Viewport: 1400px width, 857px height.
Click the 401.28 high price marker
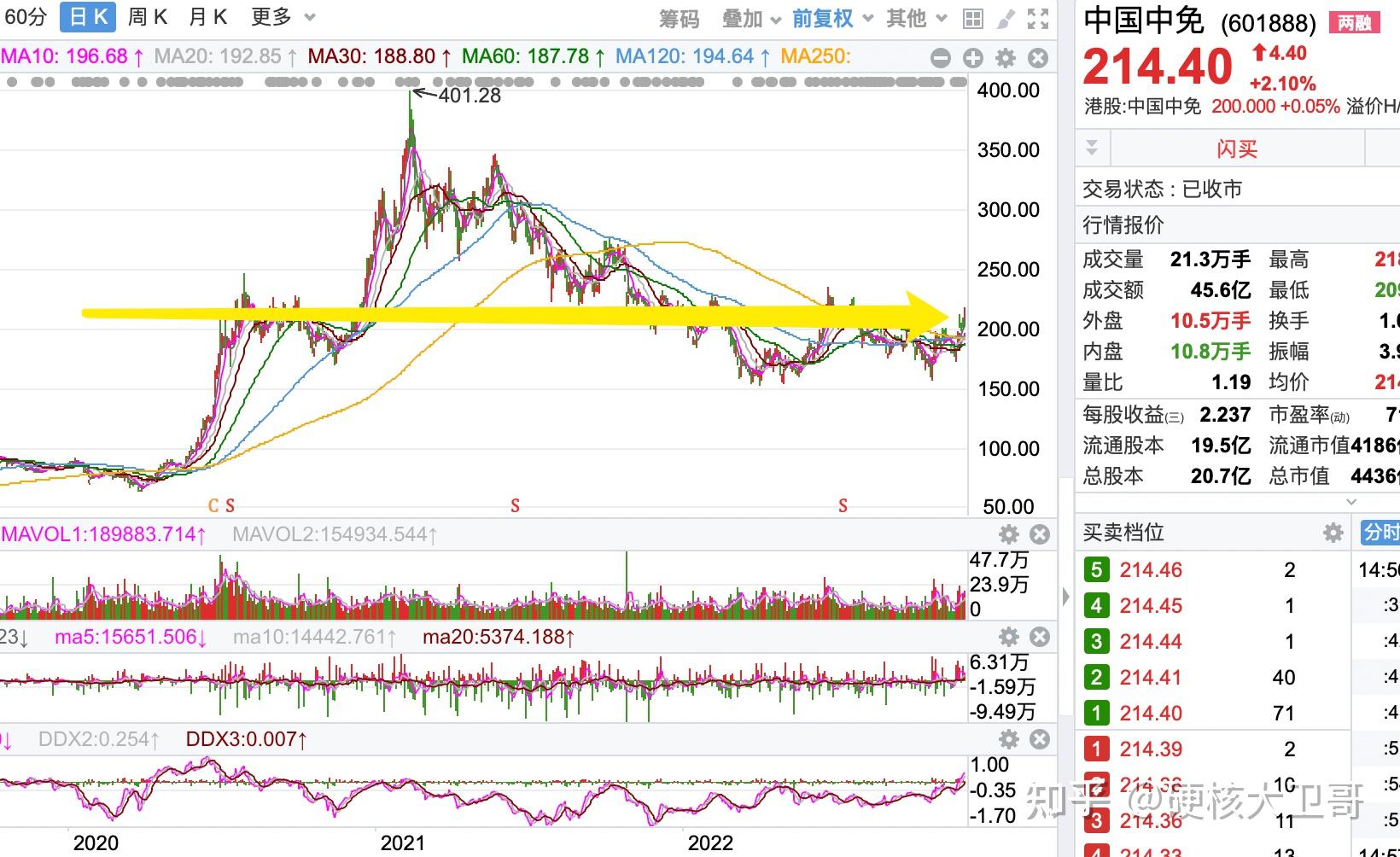click(x=470, y=96)
